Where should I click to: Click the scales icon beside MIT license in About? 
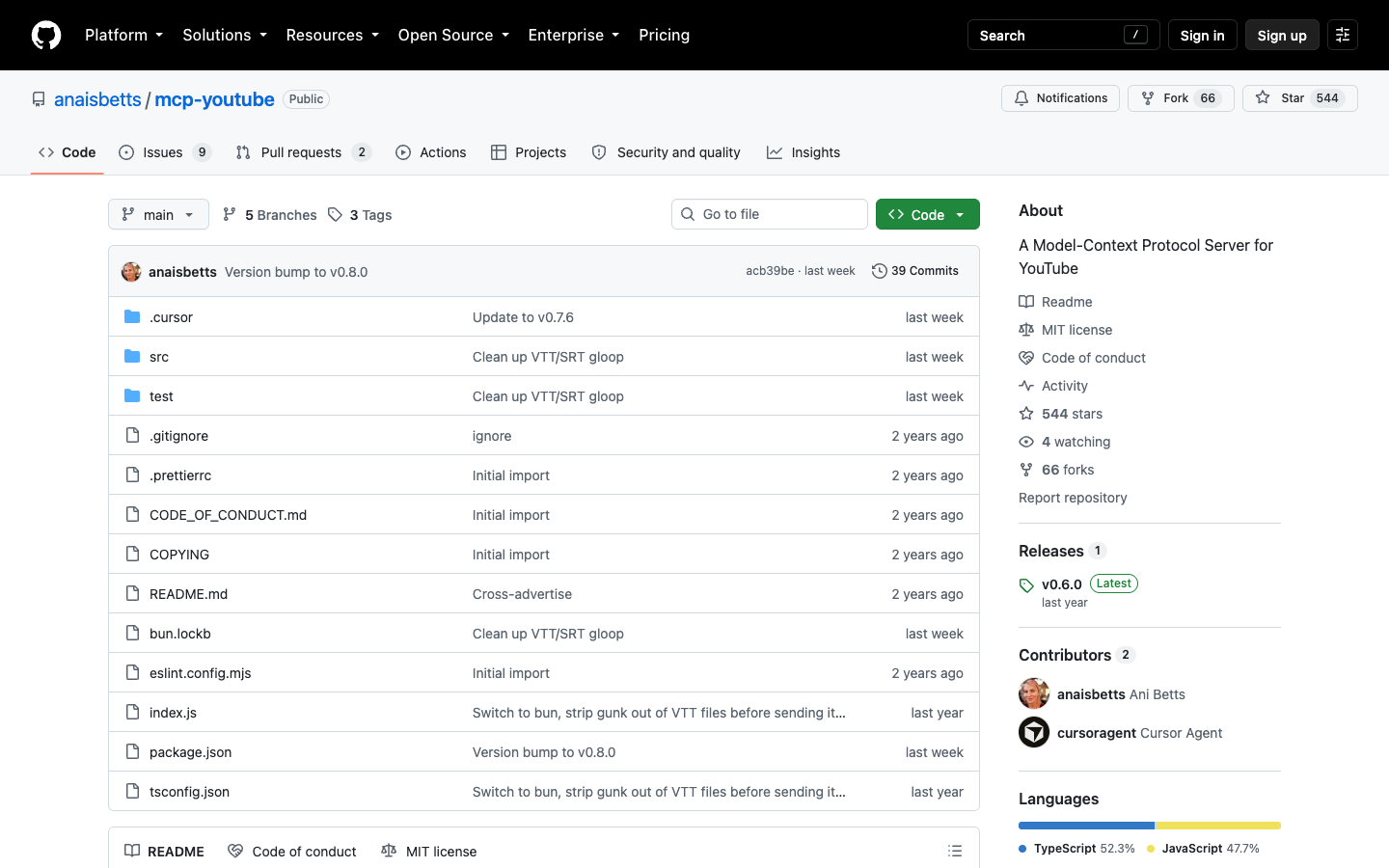(x=1026, y=330)
